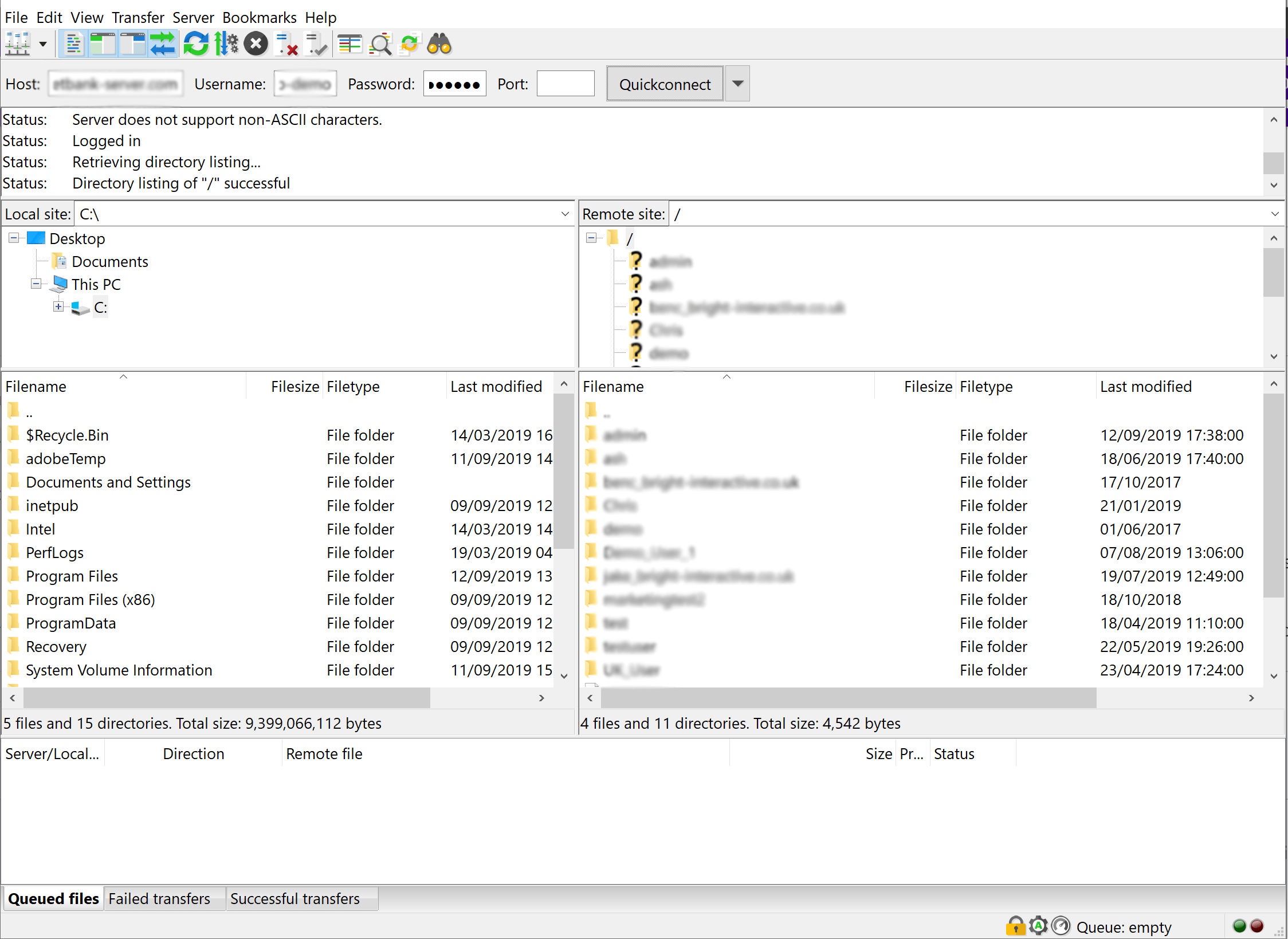1288x939 pixels.
Task: Toggle synchronized browsing
Action: click(410, 44)
